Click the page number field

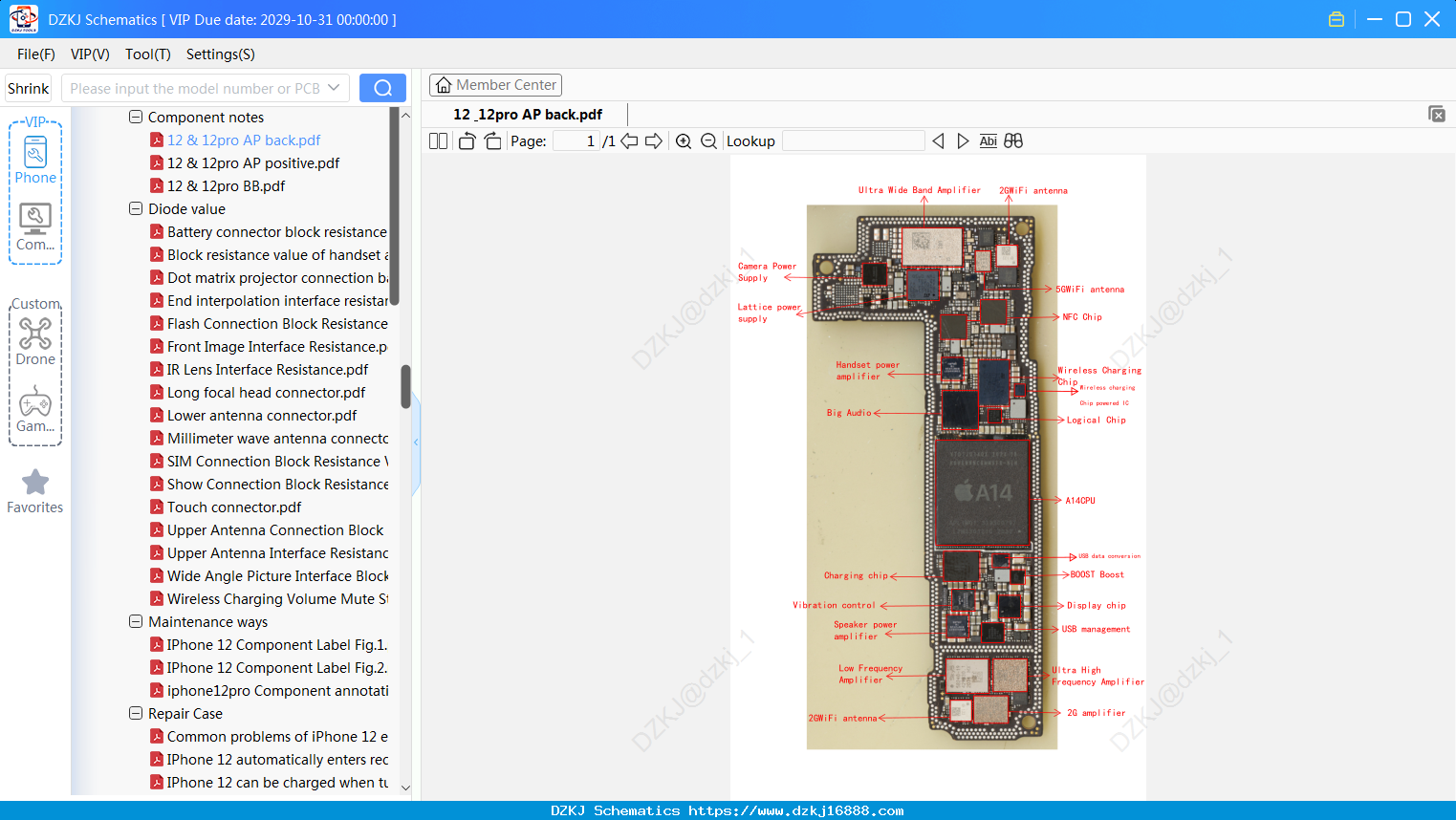point(576,141)
